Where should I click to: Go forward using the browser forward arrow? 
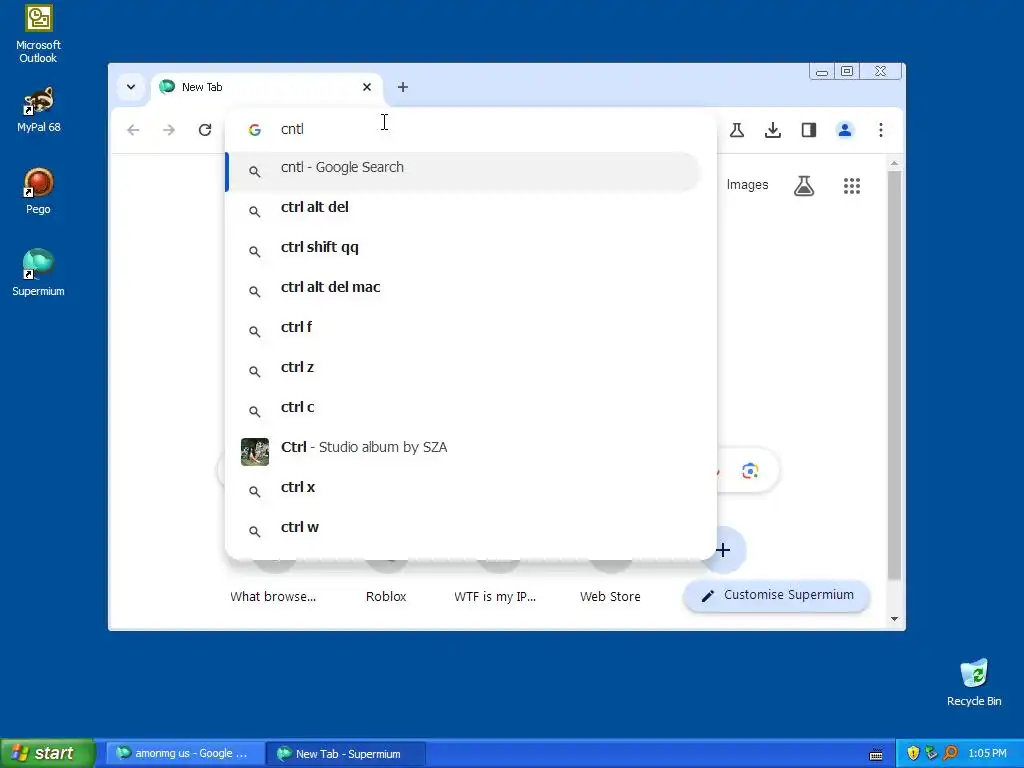169,130
